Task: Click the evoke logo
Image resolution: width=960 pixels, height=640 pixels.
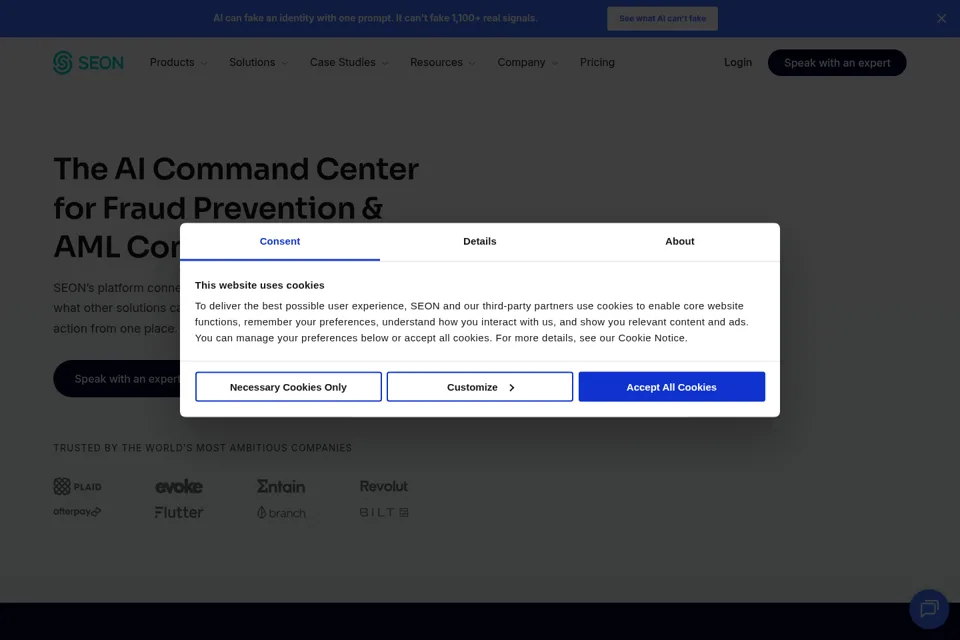Action: [179, 486]
